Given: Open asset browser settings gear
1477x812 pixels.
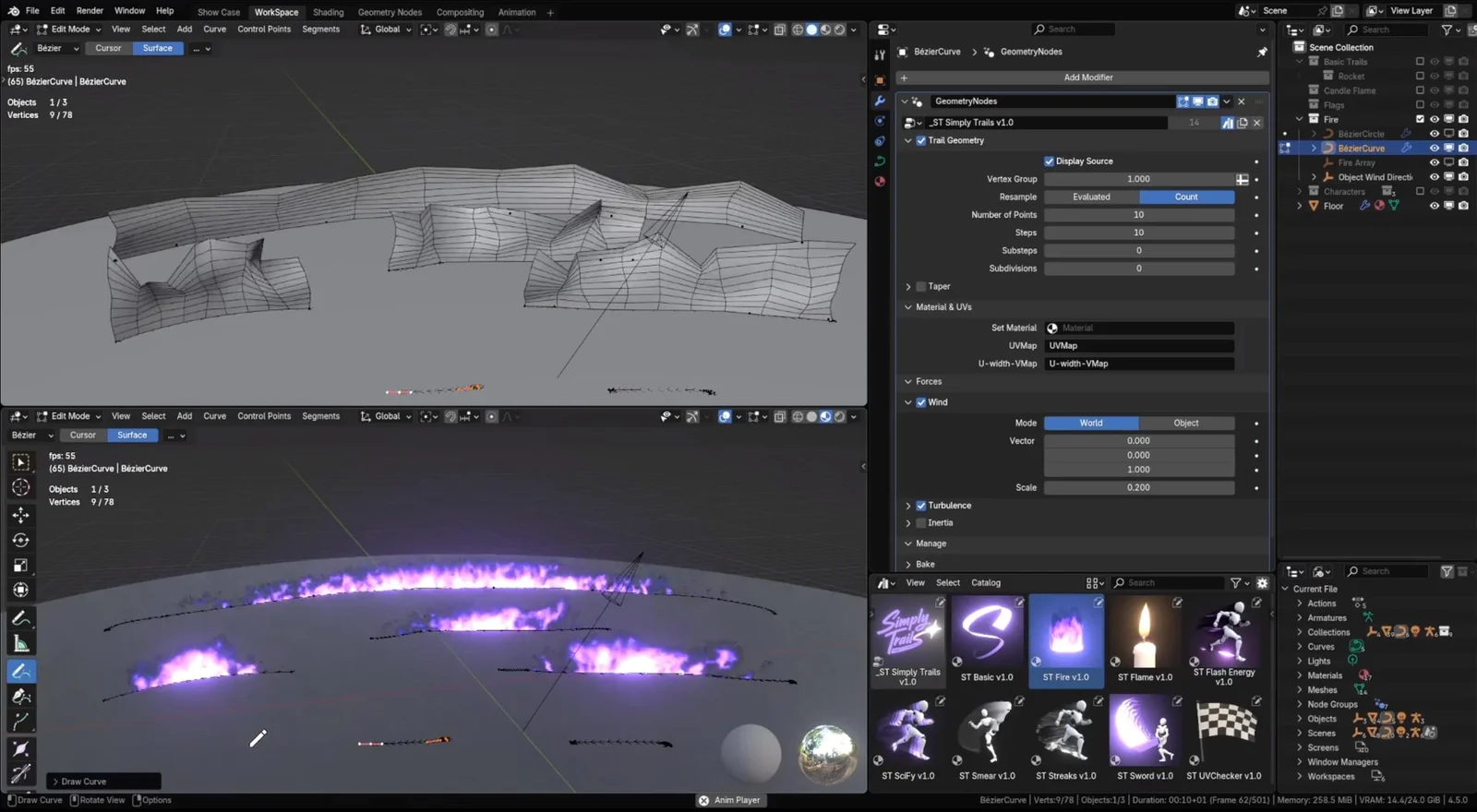Looking at the screenshot, I should [1262, 583].
